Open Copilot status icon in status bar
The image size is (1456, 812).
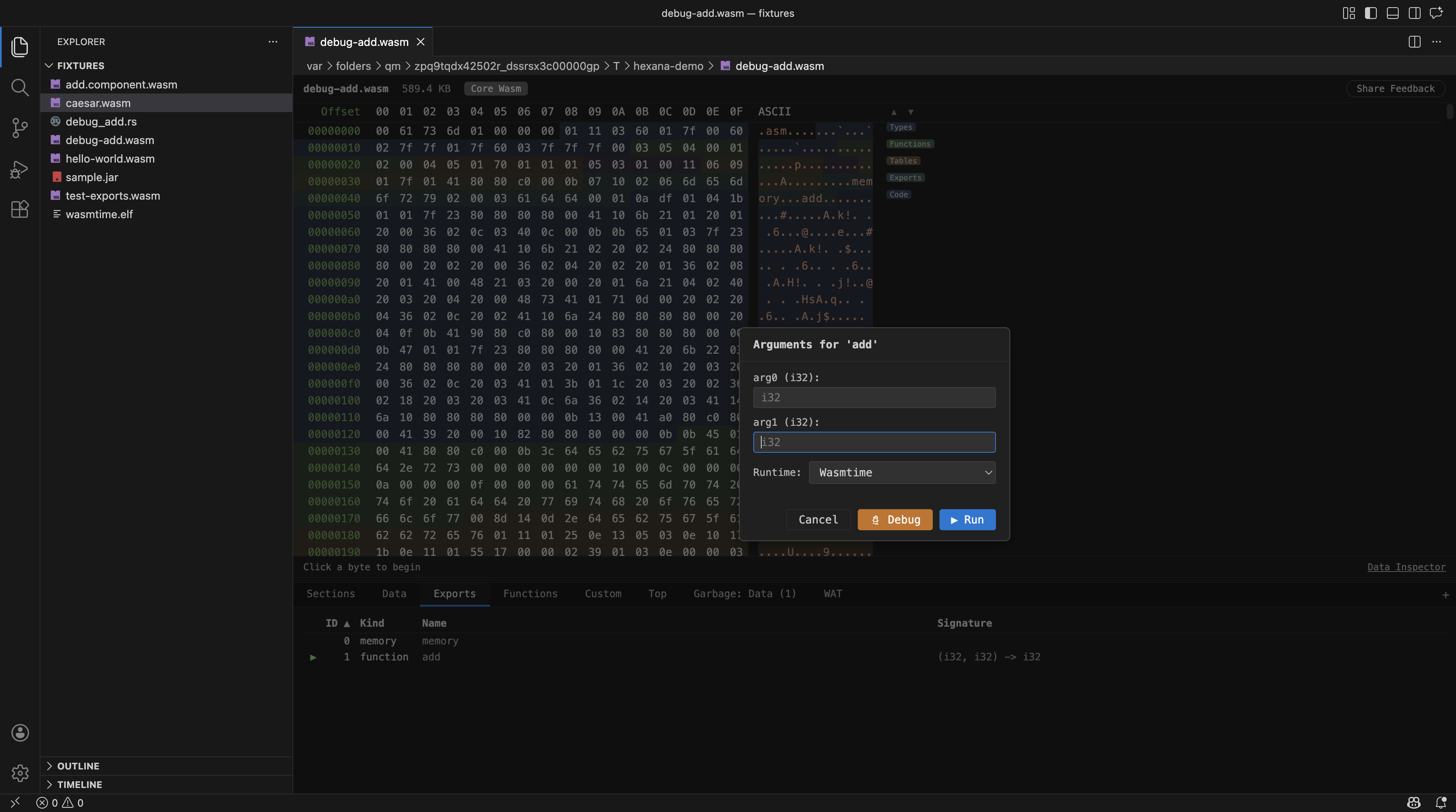click(x=1413, y=802)
